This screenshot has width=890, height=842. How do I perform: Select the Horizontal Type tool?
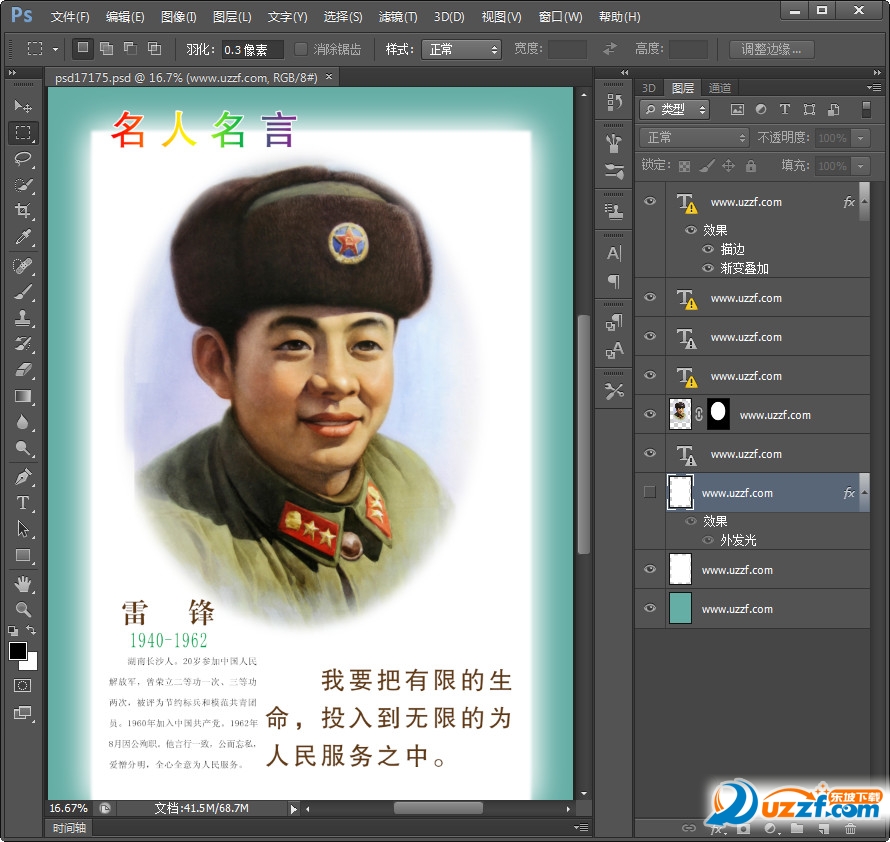click(x=23, y=503)
